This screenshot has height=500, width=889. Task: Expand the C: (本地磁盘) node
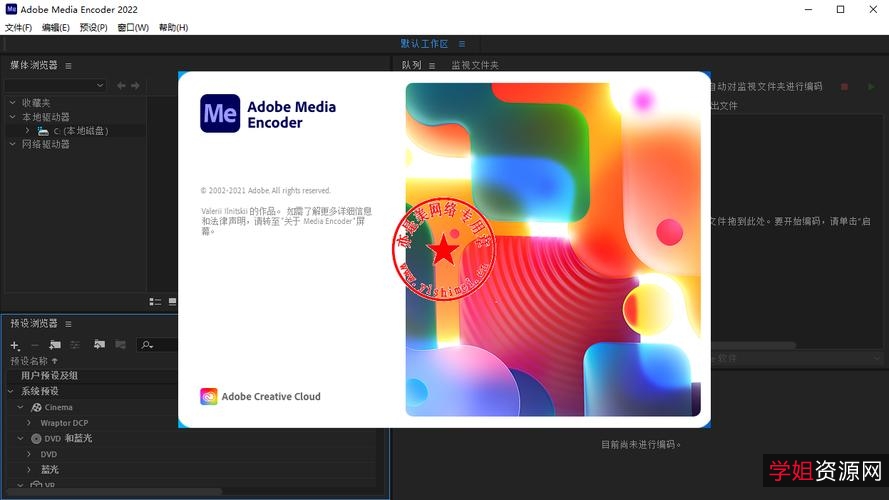(x=27, y=130)
